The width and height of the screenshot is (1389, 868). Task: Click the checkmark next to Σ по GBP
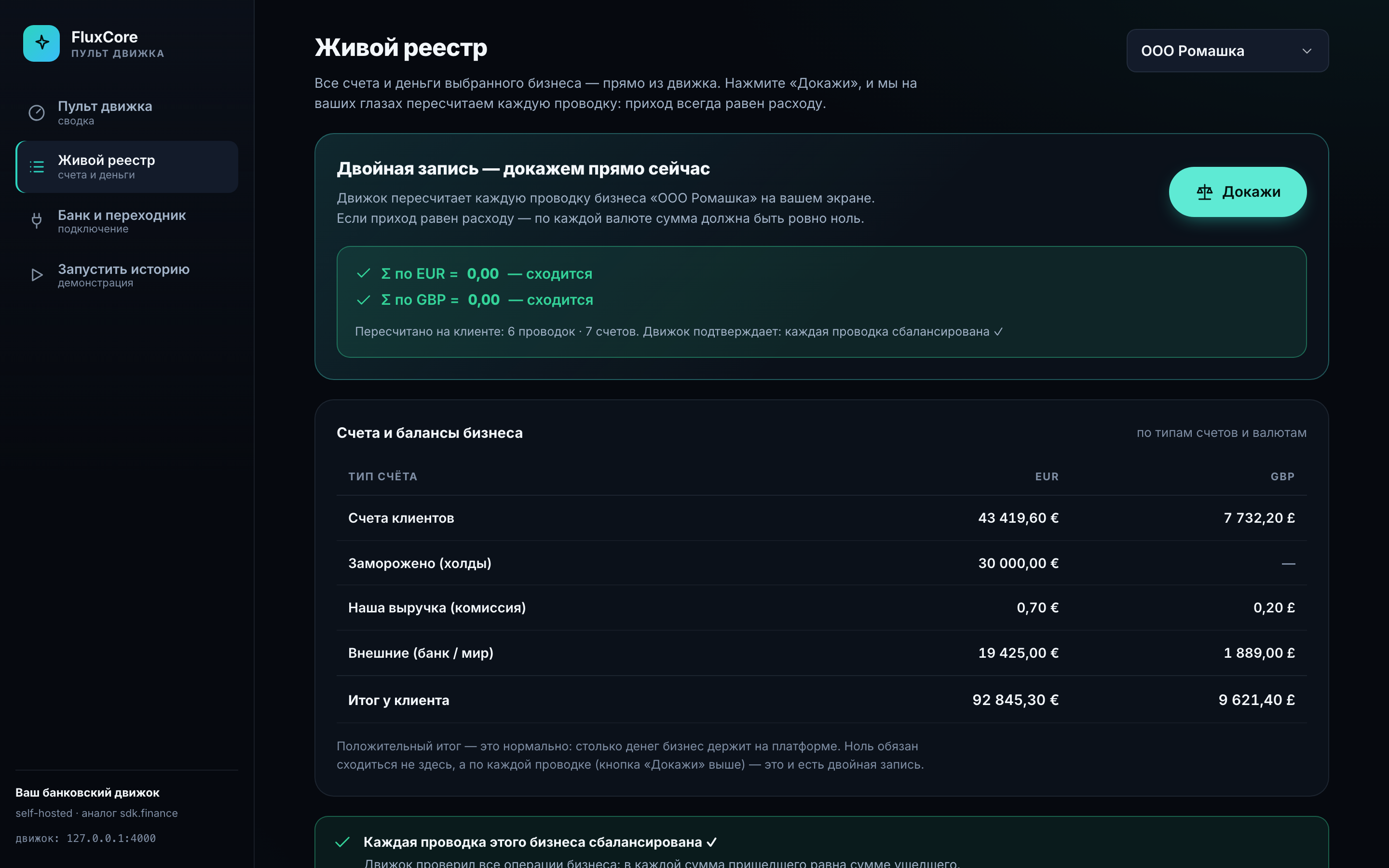pyautogui.click(x=363, y=299)
